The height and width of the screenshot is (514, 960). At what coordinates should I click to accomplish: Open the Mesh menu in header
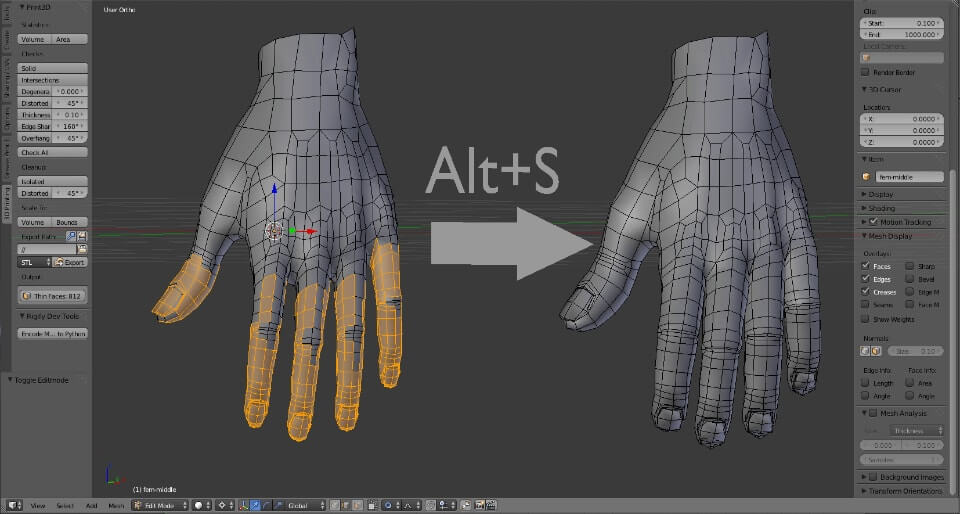116,505
